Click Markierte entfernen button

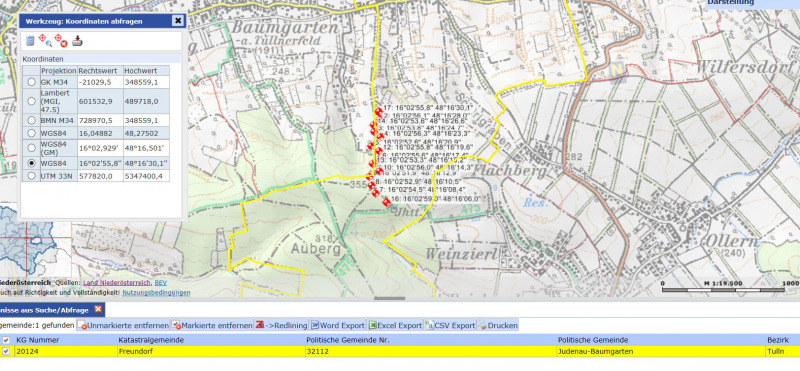click(x=212, y=325)
